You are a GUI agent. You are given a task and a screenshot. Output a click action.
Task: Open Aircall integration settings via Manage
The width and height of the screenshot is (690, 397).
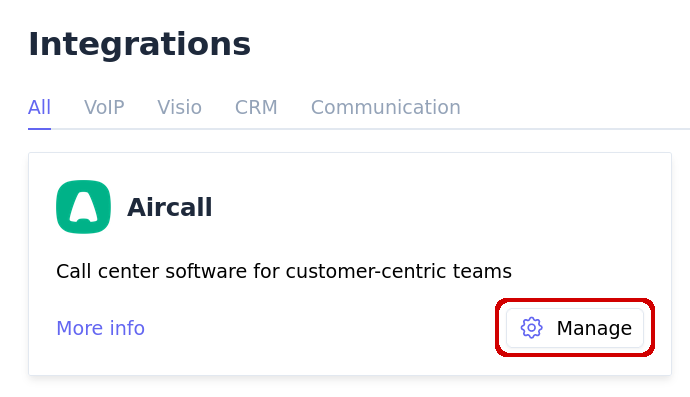(x=575, y=328)
